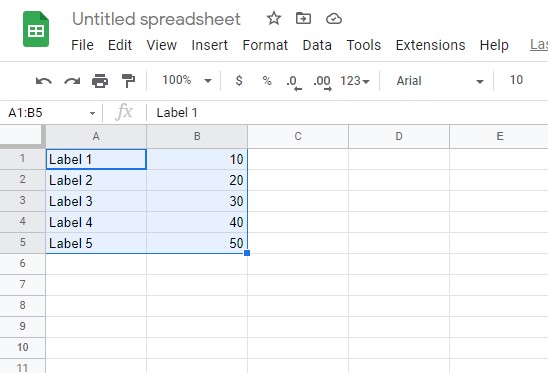Open the 123 more formats dropdown

(355, 81)
